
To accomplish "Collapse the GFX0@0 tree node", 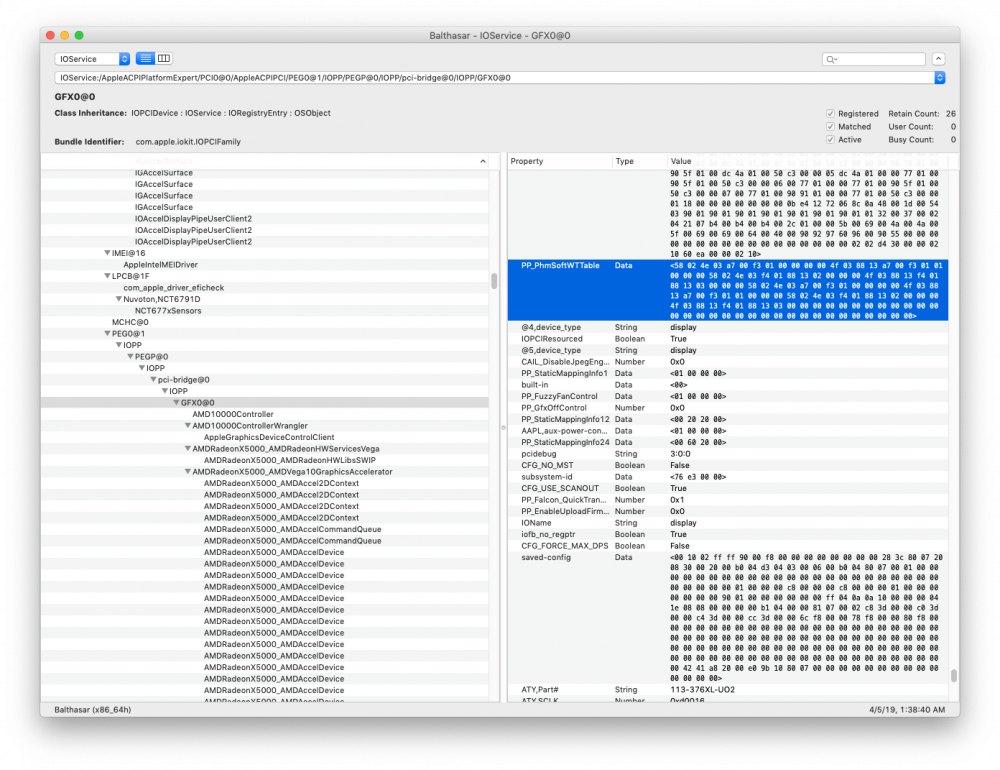I will (x=176, y=403).
